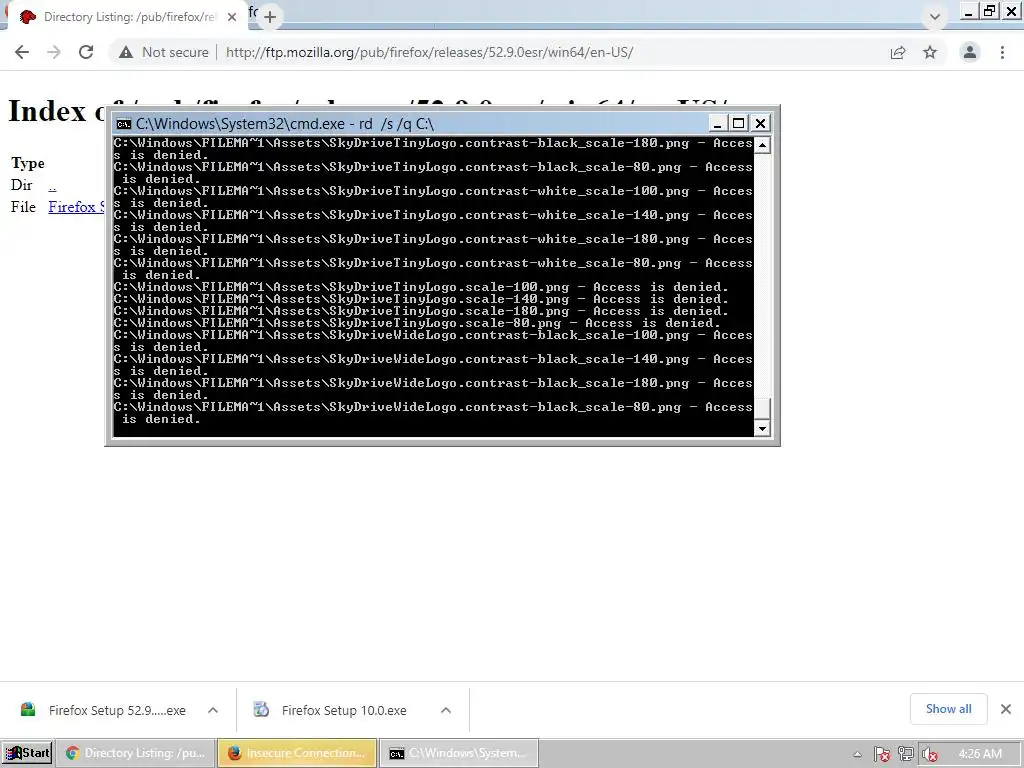Click the 'Dir' row label

pos(22,185)
